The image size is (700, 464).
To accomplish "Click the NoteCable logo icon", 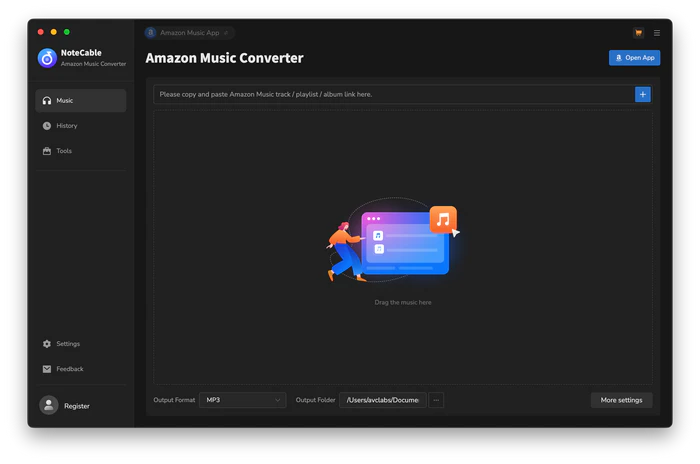I will pyautogui.click(x=47, y=58).
